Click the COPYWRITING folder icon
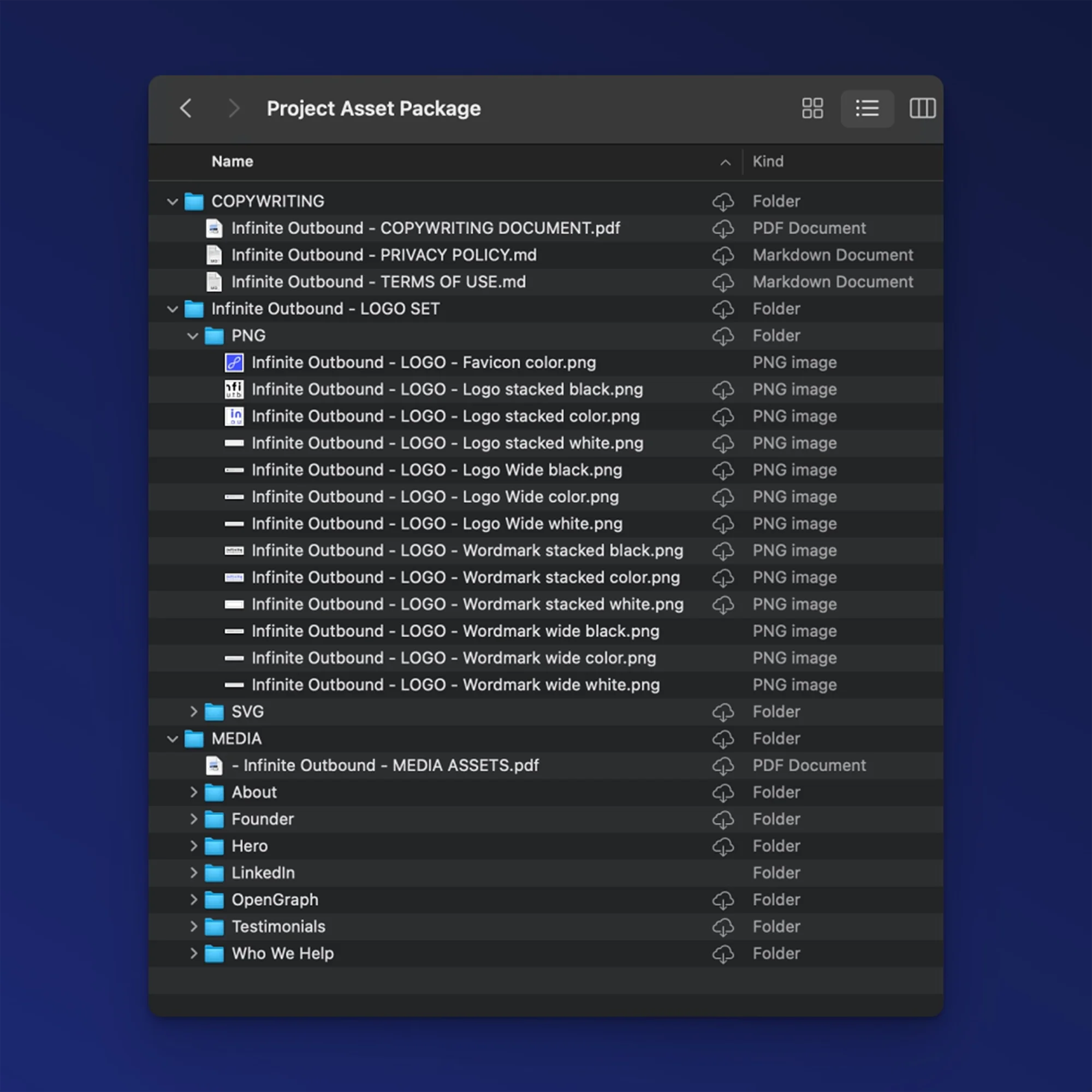The image size is (1092, 1092). [x=194, y=201]
